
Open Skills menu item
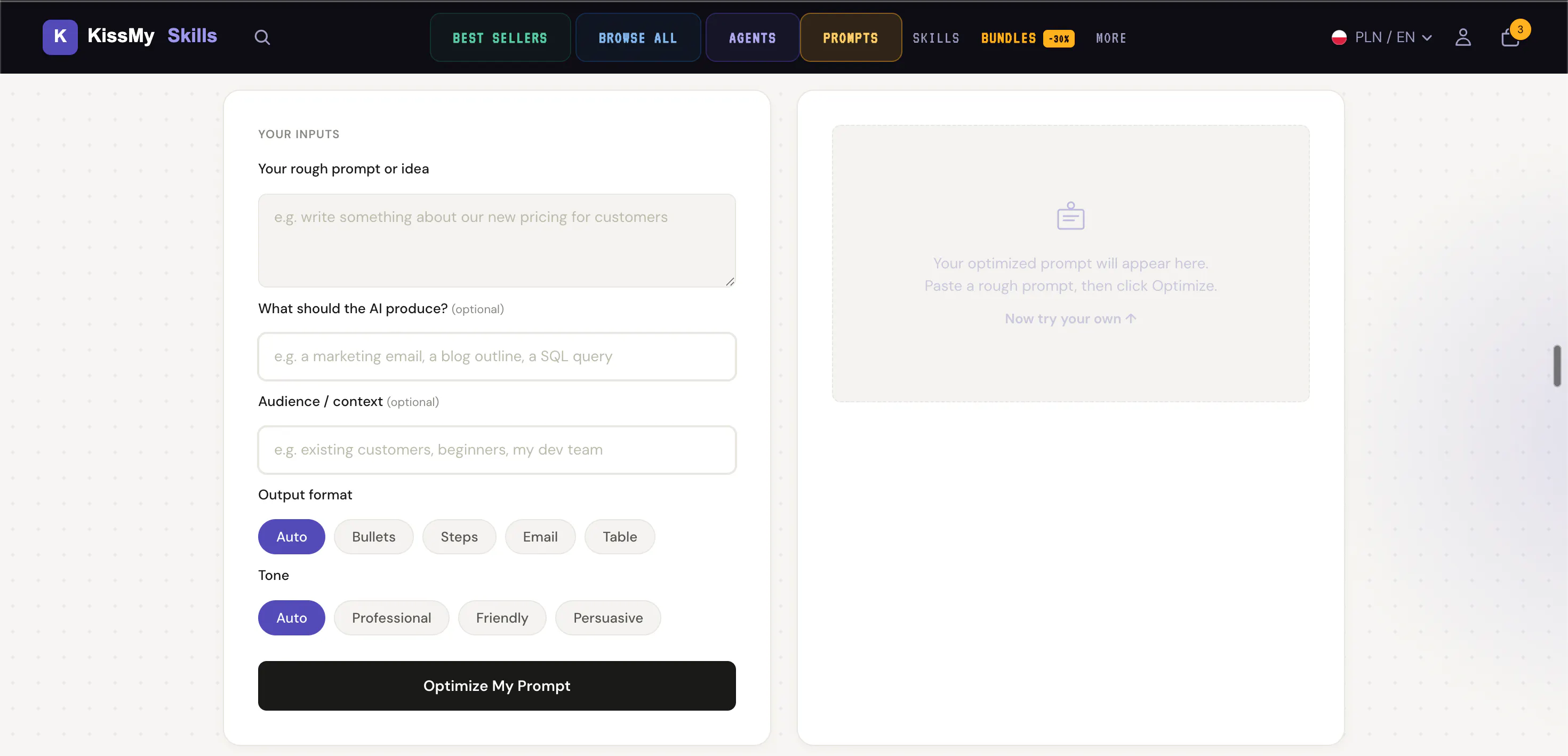click(x=935, y=38)
